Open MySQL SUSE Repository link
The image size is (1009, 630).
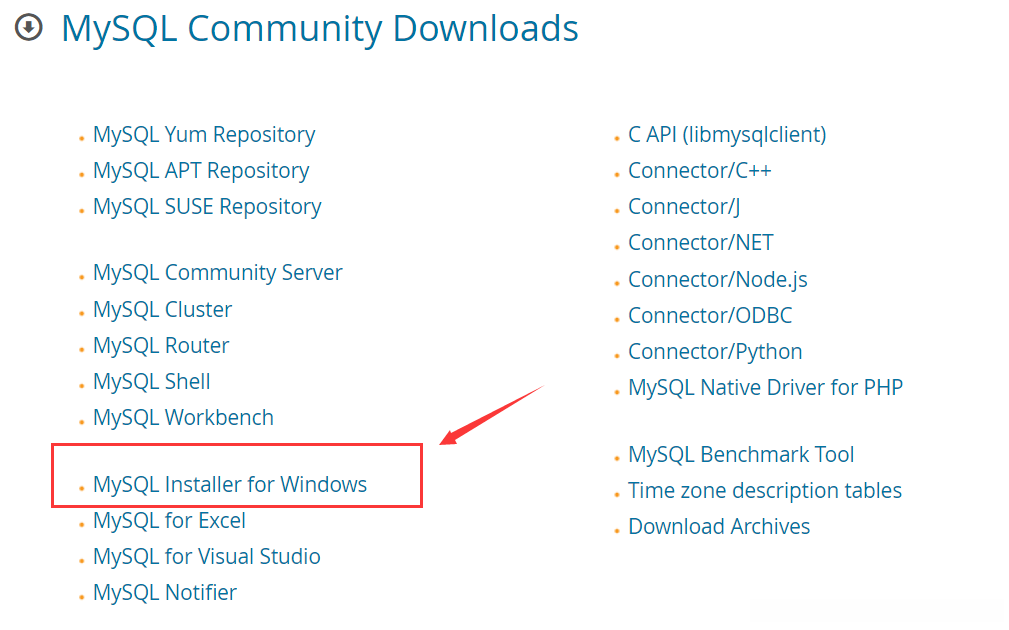click(207, 207)
